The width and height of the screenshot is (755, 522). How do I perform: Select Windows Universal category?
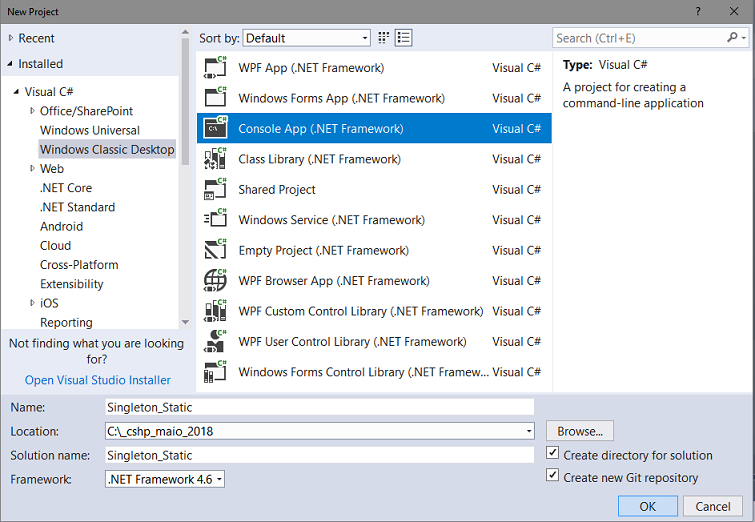point(90,130)
